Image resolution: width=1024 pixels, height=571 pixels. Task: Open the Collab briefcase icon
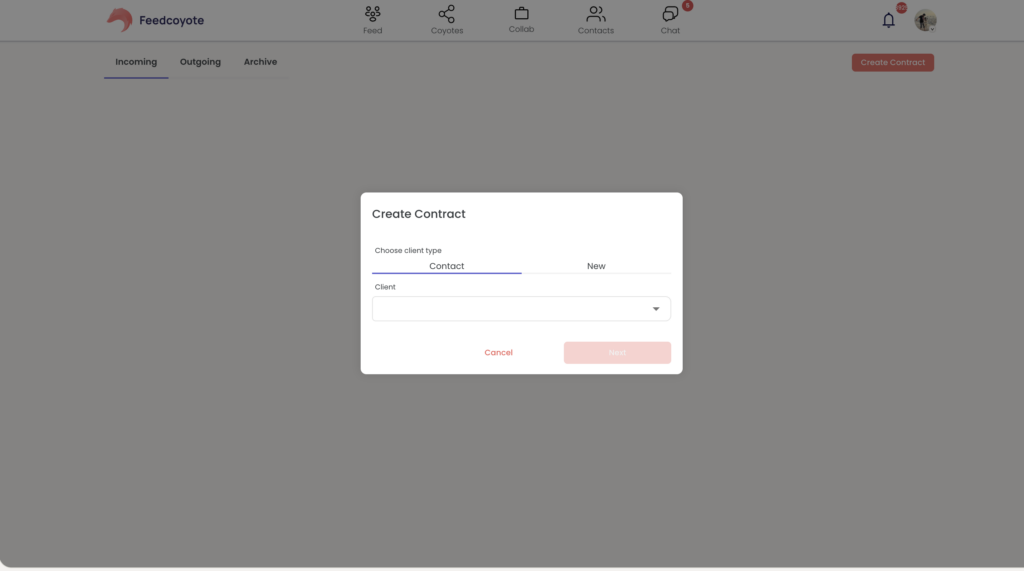[x=521, y=14]
